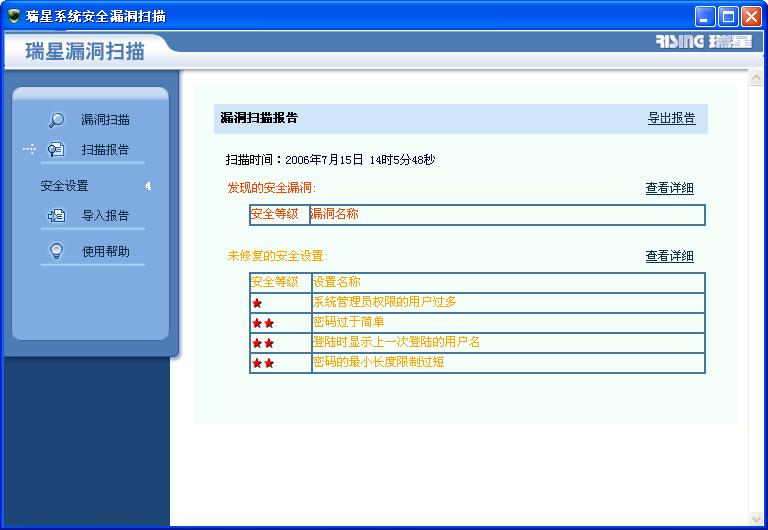Click 查看详细 next to 发现的安全漏洞

669,188
